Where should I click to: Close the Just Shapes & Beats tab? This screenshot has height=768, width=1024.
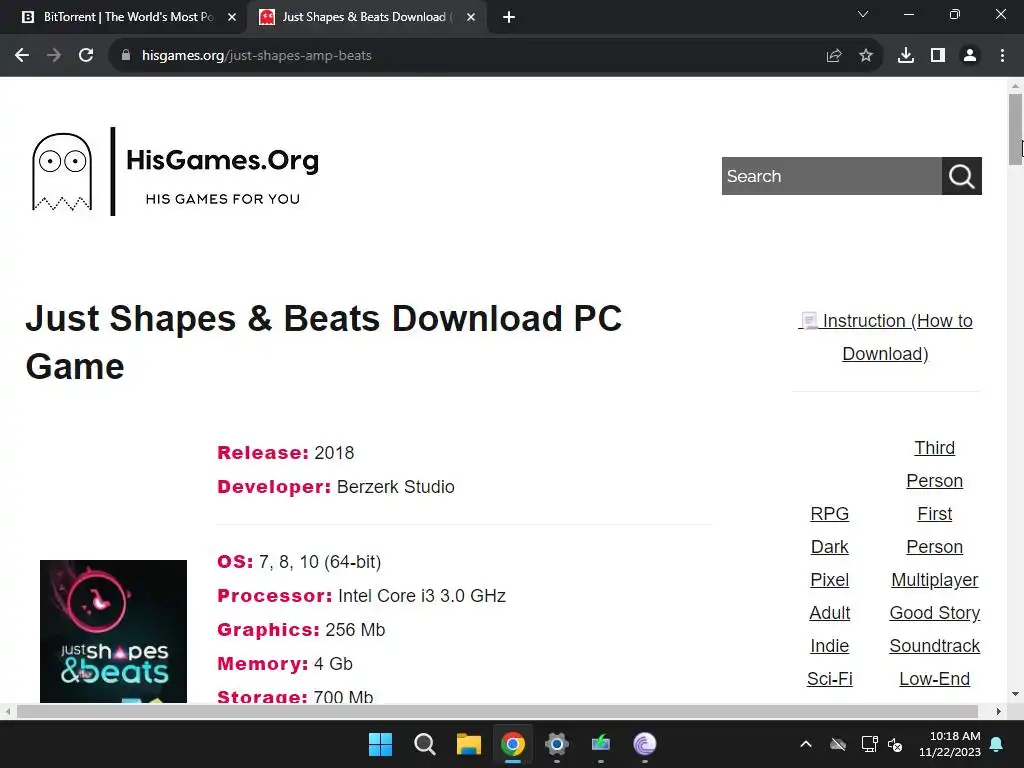pos(471,18)
